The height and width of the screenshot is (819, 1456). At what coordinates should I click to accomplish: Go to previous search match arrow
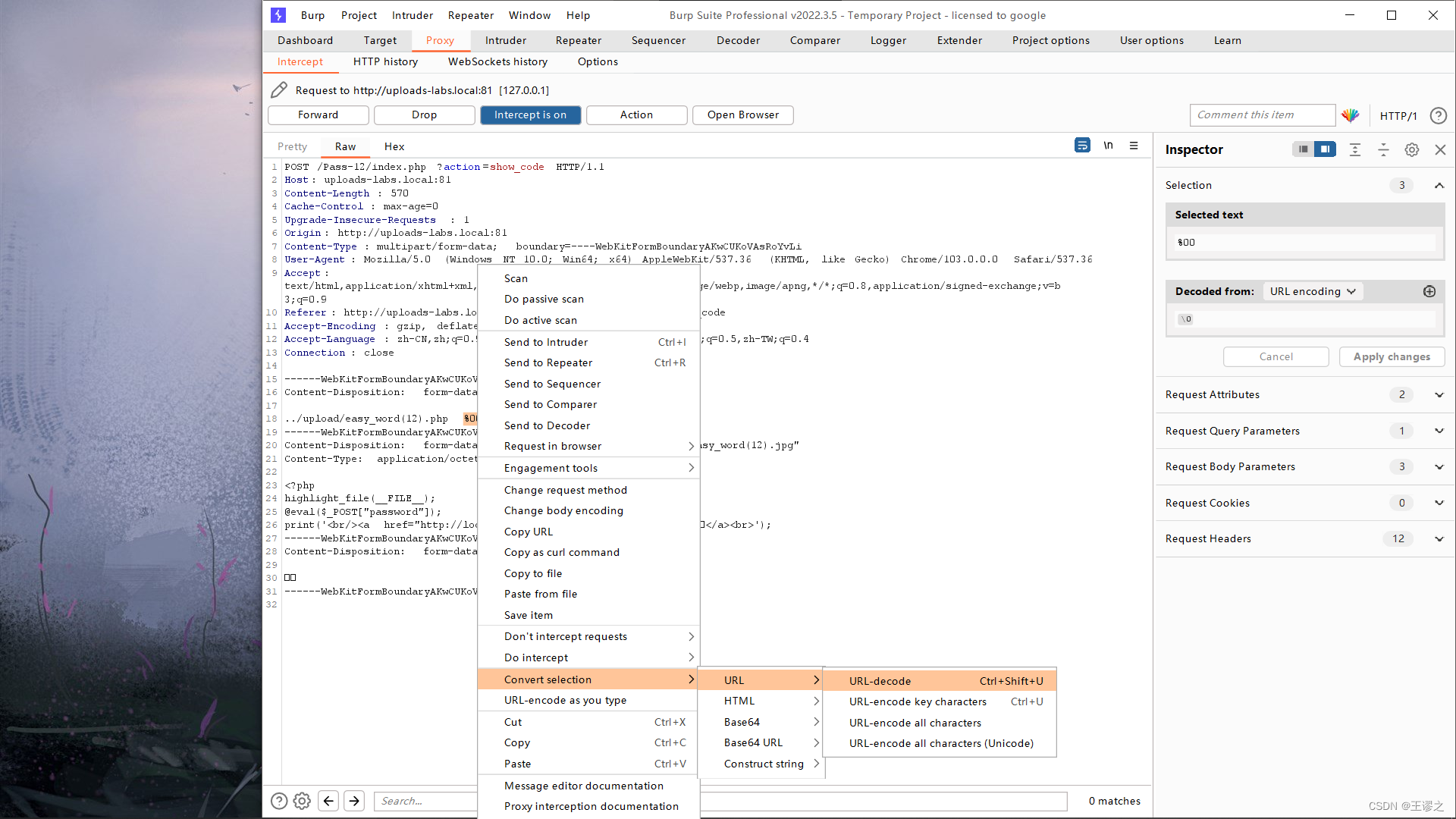pos(328,801)
